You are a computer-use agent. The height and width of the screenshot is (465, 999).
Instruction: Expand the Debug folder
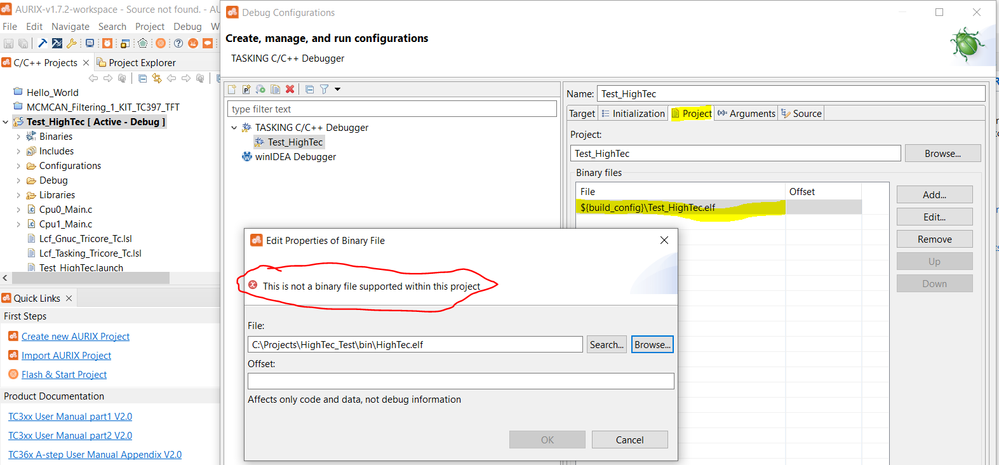click(x=18, y=180)
